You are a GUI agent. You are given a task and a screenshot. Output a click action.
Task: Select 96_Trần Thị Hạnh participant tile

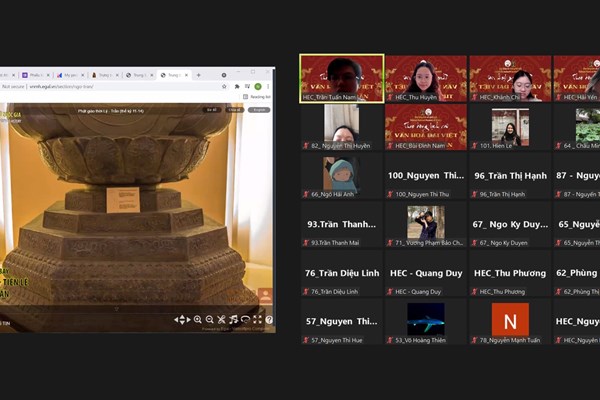coord(510,176)
